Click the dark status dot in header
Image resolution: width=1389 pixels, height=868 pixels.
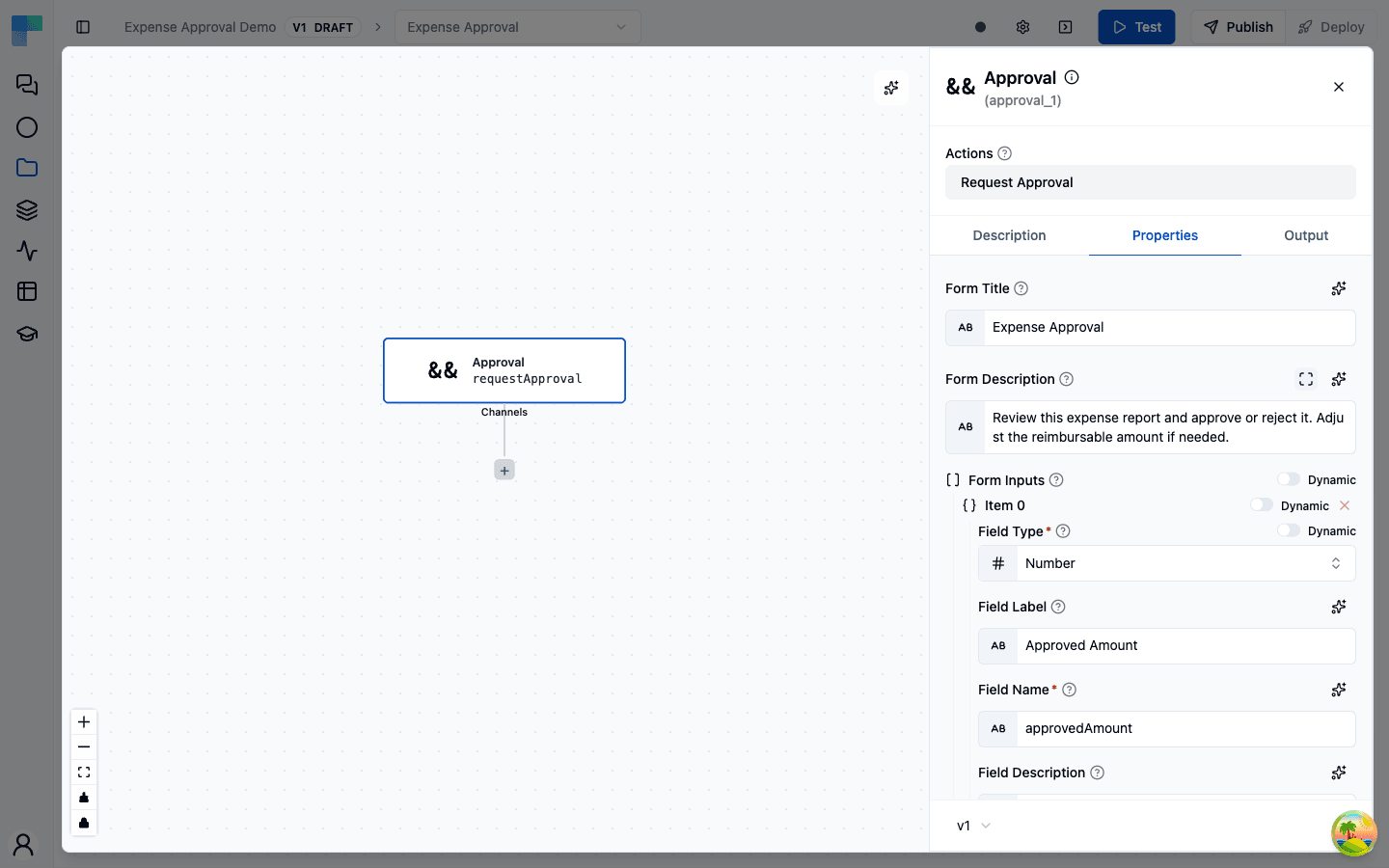click(x=980, y=27)
